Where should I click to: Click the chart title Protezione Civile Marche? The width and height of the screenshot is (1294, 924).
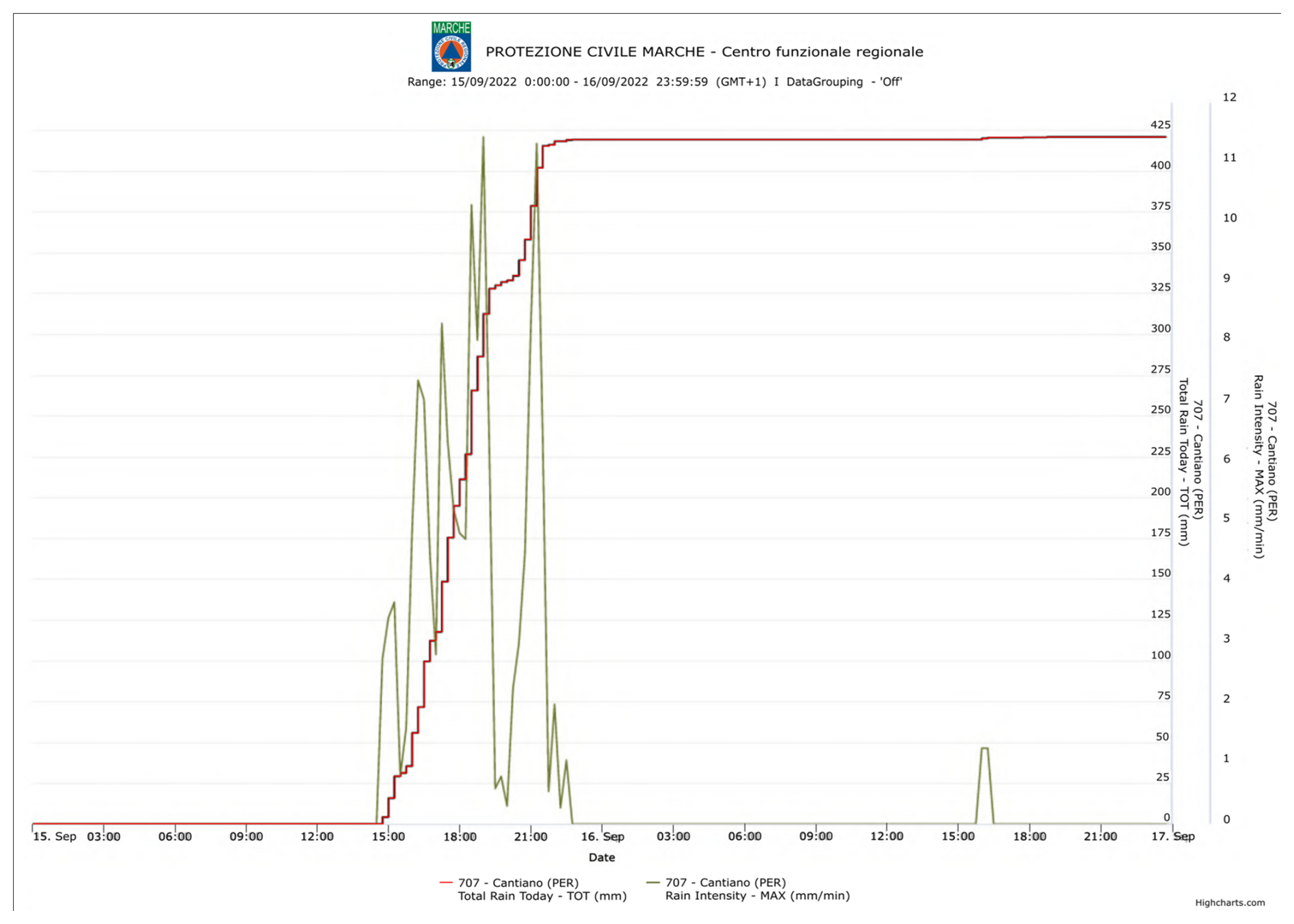(x=704, y=52)
